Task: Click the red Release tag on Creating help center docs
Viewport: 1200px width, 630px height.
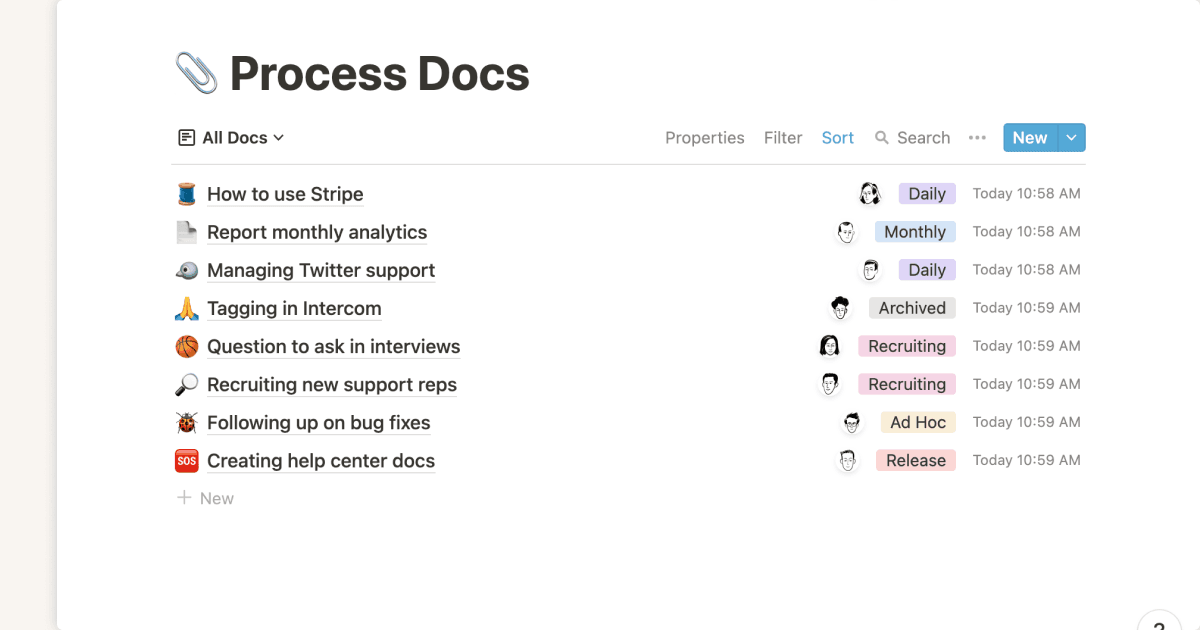Action: click(915, 461)
